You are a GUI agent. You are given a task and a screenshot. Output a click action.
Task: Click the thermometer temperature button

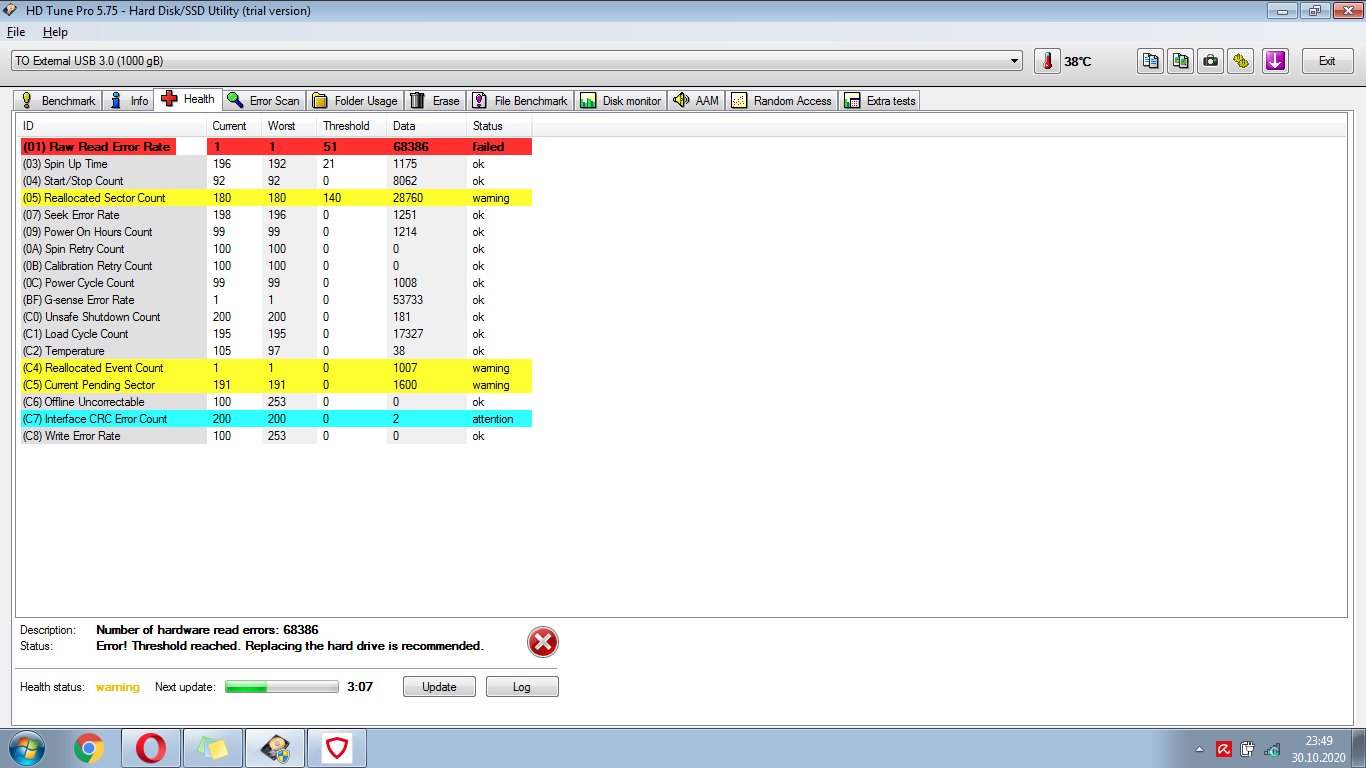point(1047,61)
